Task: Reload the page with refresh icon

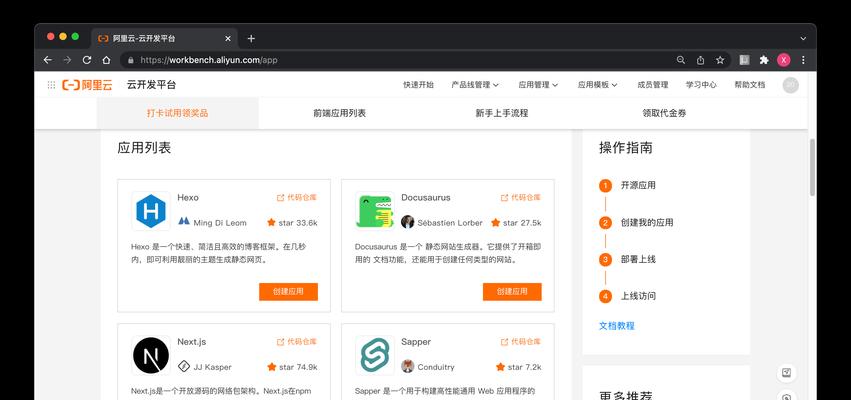Action: [x=87, y=60]
